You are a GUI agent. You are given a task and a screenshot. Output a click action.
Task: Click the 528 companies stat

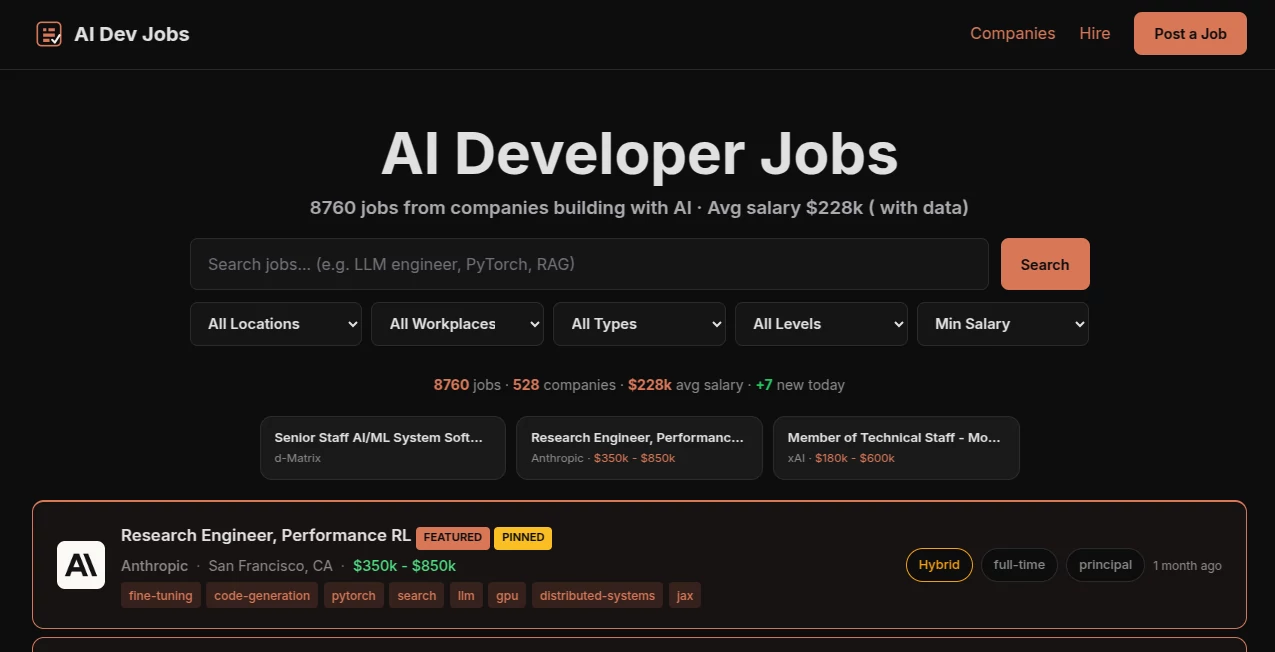[x=564, y=385]
